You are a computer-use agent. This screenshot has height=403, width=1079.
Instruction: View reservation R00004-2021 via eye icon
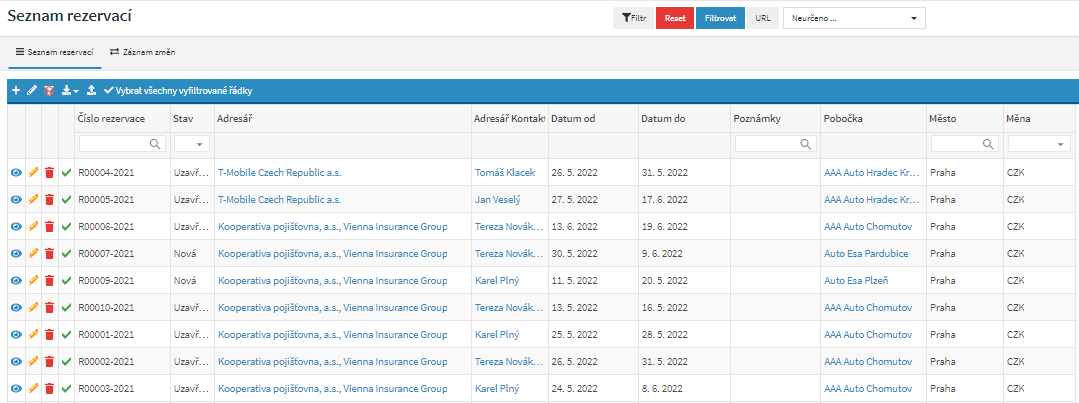pos(16,172)
